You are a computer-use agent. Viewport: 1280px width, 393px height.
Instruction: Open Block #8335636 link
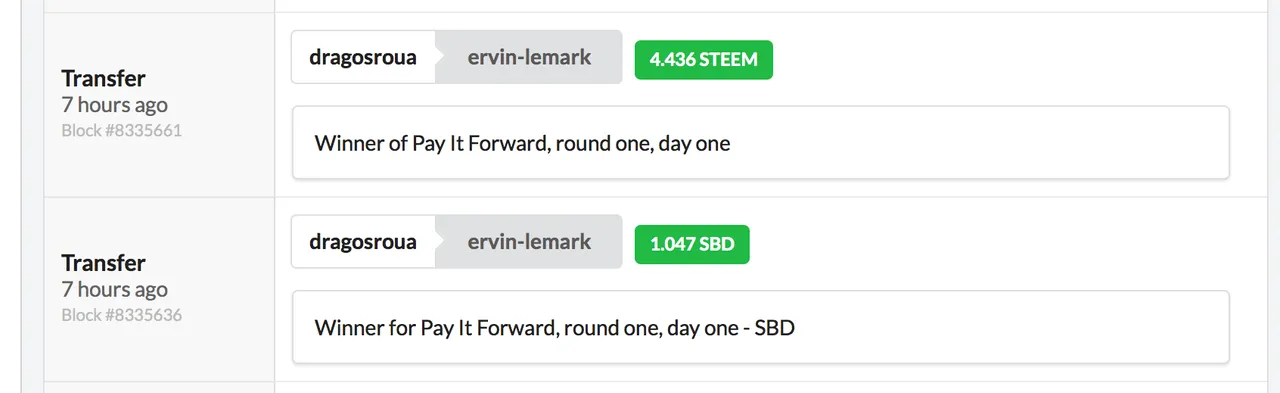tap(121, 315)
